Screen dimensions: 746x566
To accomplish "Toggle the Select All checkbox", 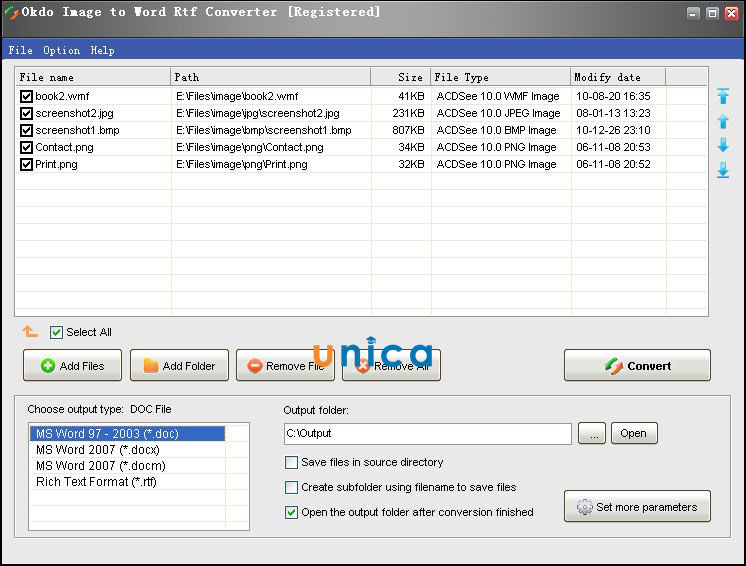I will 57,332.
